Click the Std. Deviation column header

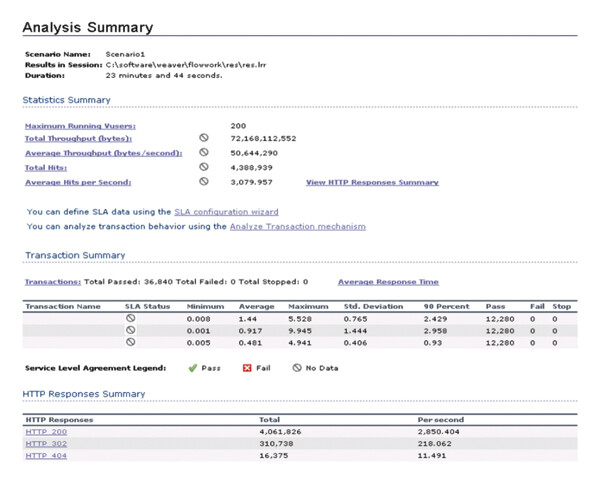(373, 306)
